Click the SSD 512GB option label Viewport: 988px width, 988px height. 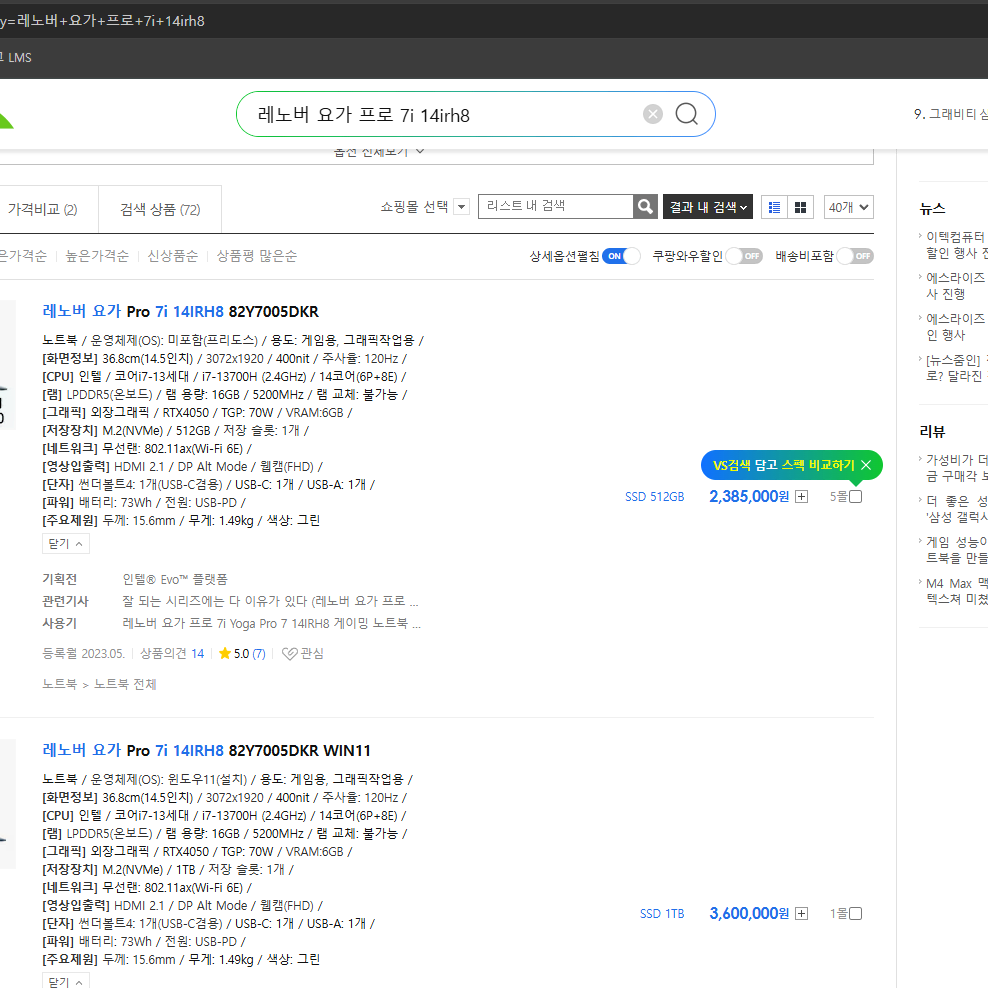coord(655,497)
